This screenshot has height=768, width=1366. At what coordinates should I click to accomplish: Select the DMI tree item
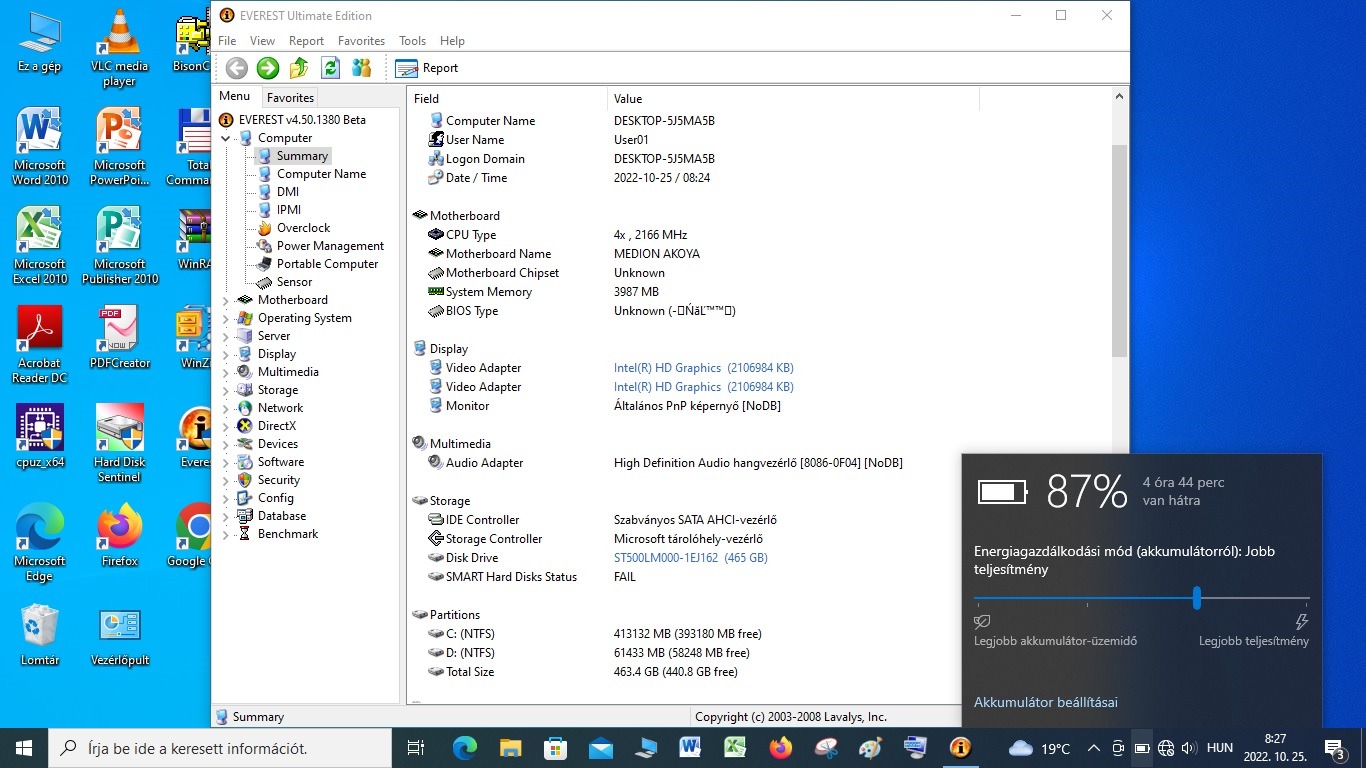[288, 192]
